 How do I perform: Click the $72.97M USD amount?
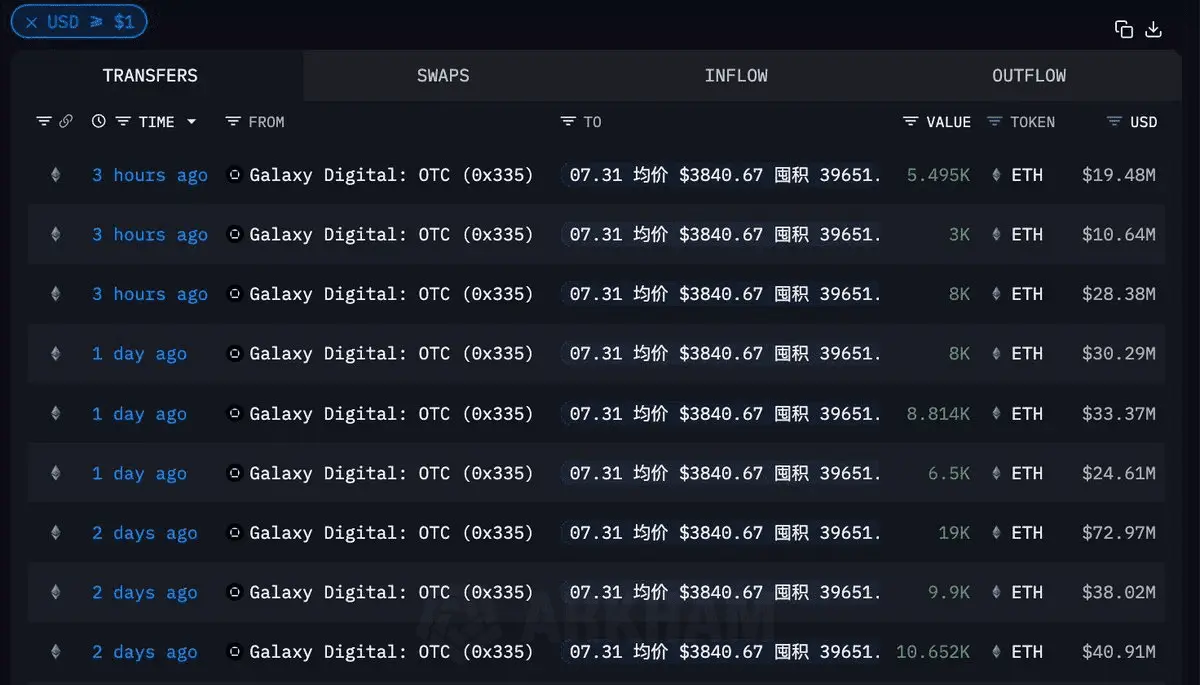(1119, 533)
